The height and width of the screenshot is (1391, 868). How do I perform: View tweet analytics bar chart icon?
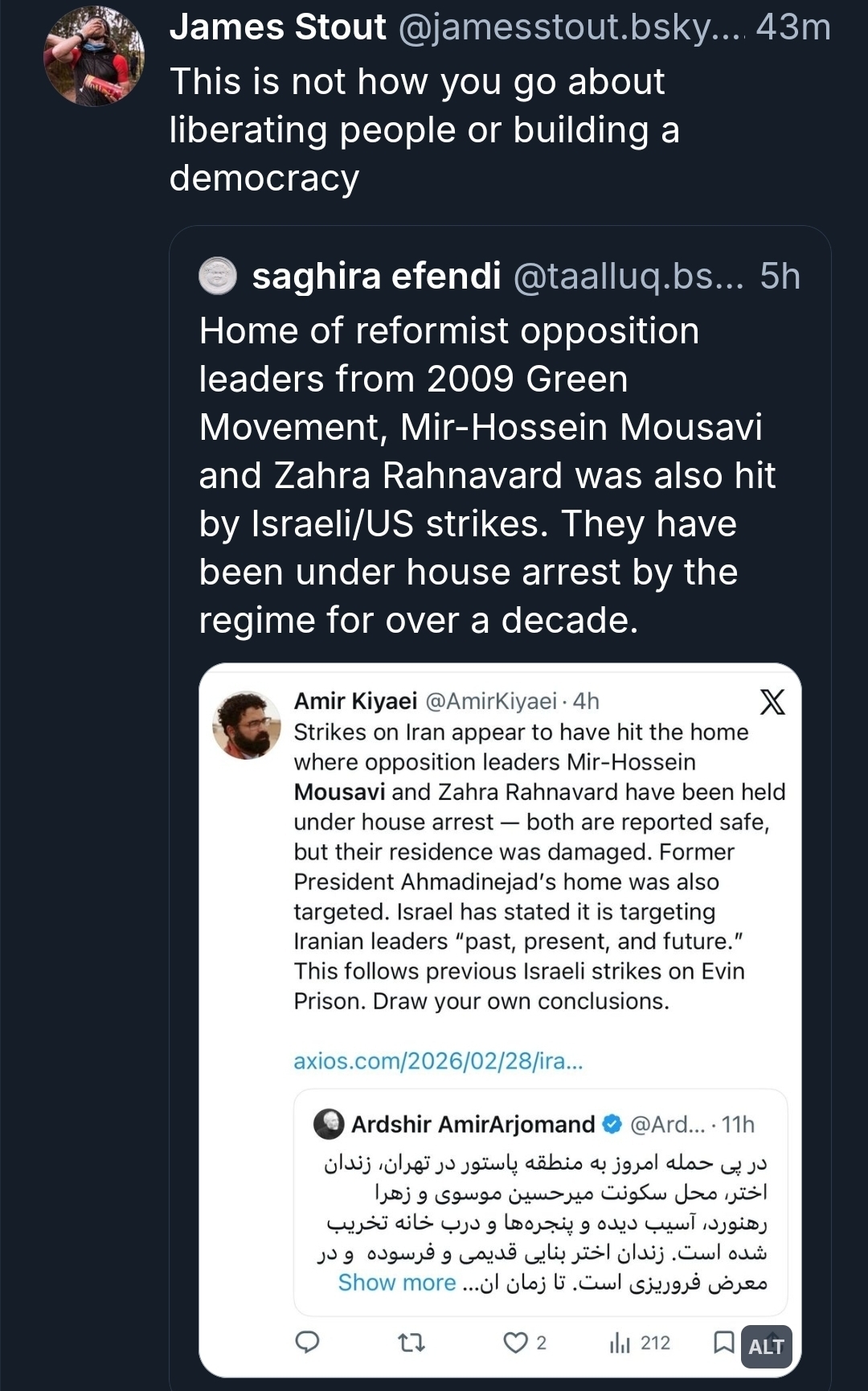pyautogui.click(x=620, y=1342)
